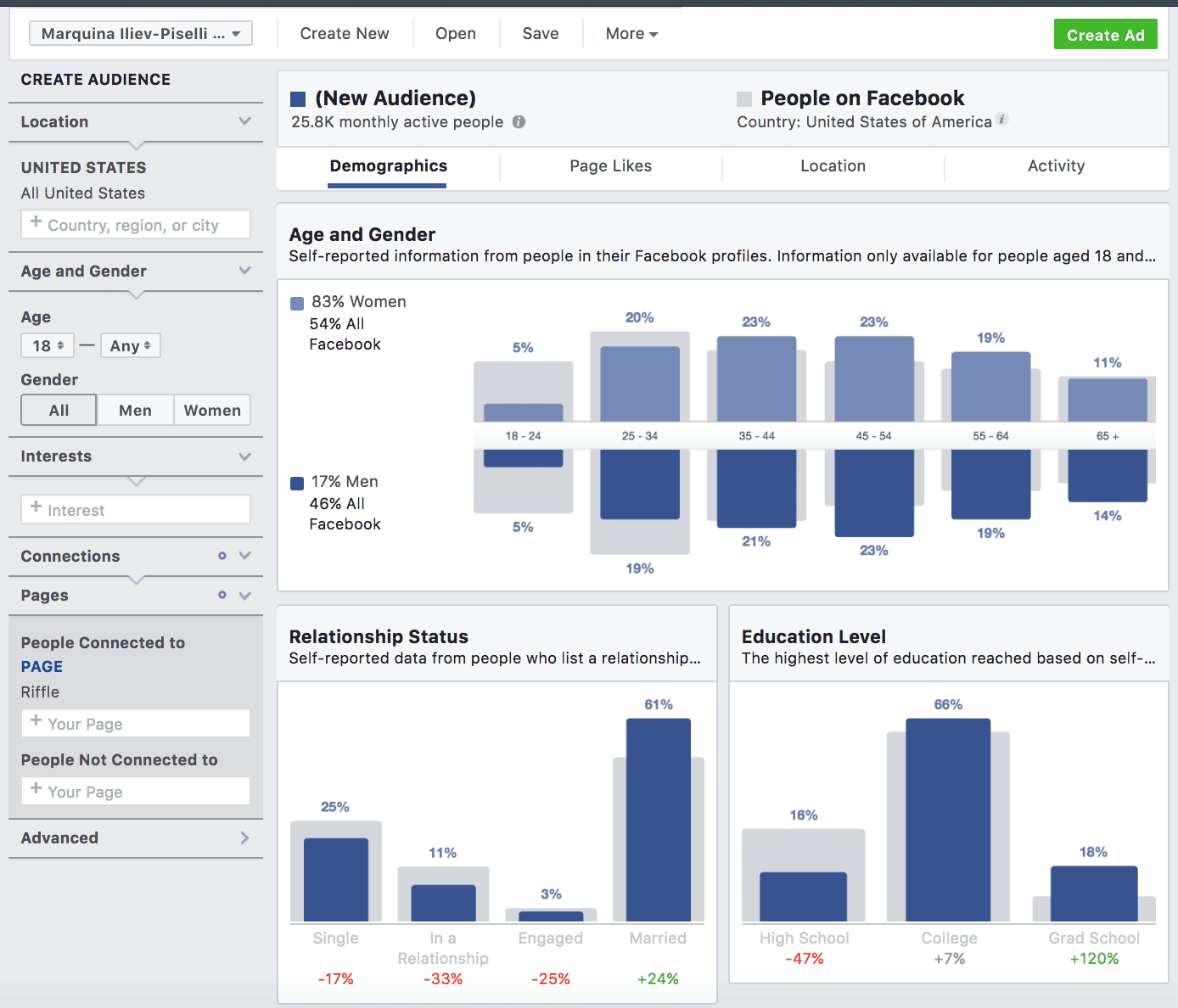This screenshot has width=1178, height=1008.
Task: Click the plus icon in the Interest field
Action: [36, 507]
